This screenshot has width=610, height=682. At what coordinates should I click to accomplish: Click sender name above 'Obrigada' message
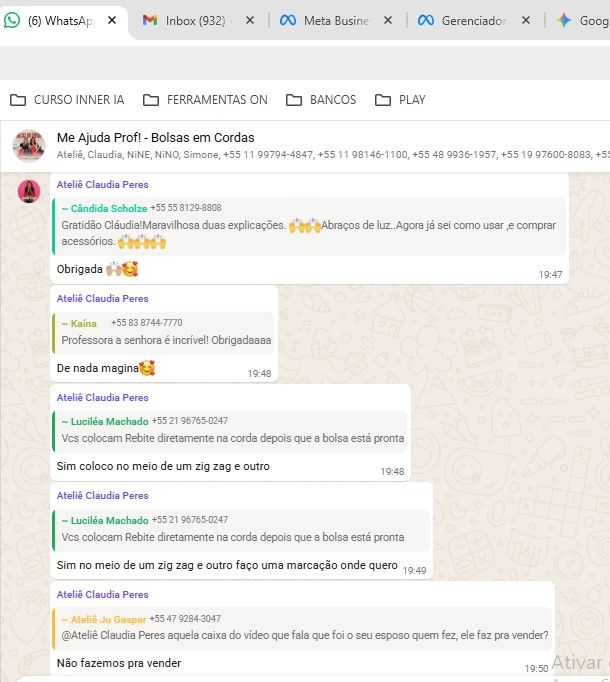point(102,184)
